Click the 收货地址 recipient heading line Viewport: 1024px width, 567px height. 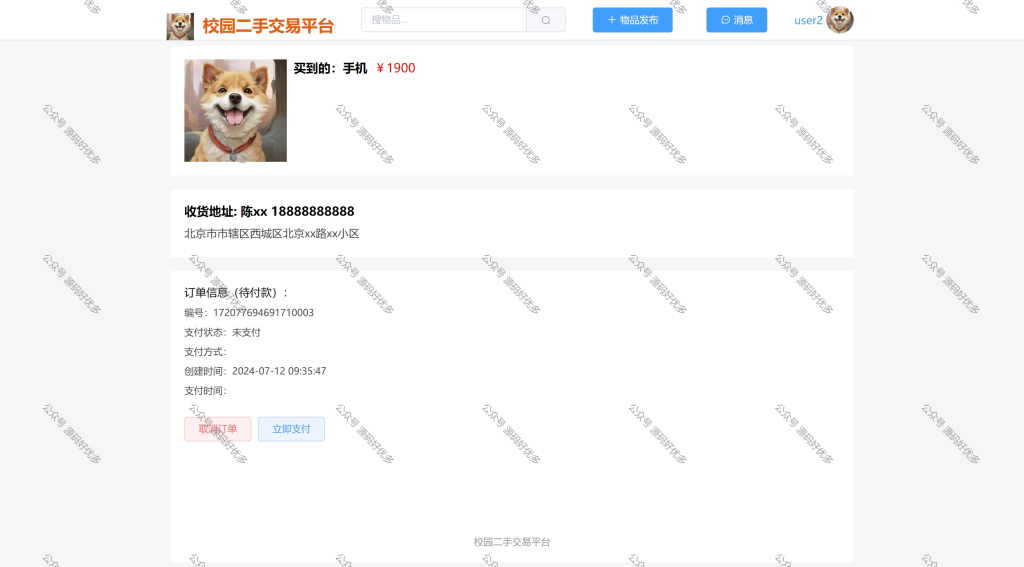click(x=269, y=212)
